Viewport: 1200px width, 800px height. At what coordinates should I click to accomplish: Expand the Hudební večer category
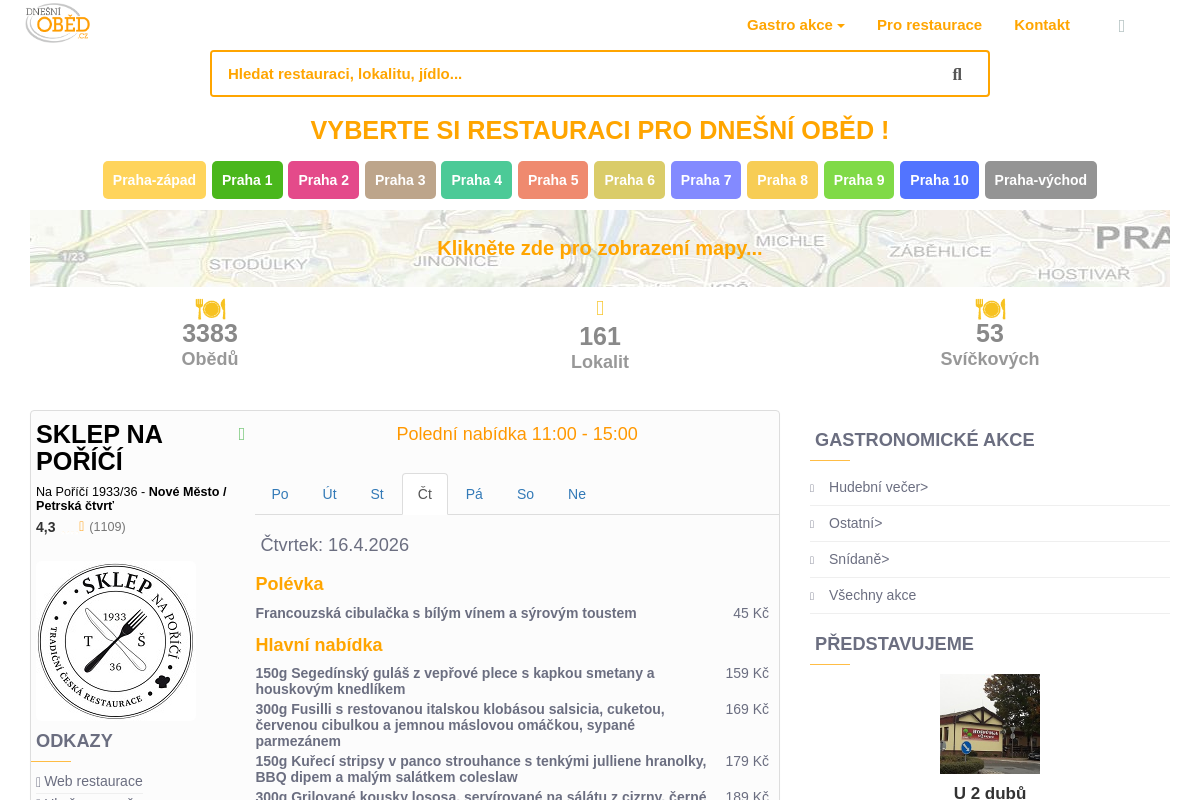tap(878, 487)
